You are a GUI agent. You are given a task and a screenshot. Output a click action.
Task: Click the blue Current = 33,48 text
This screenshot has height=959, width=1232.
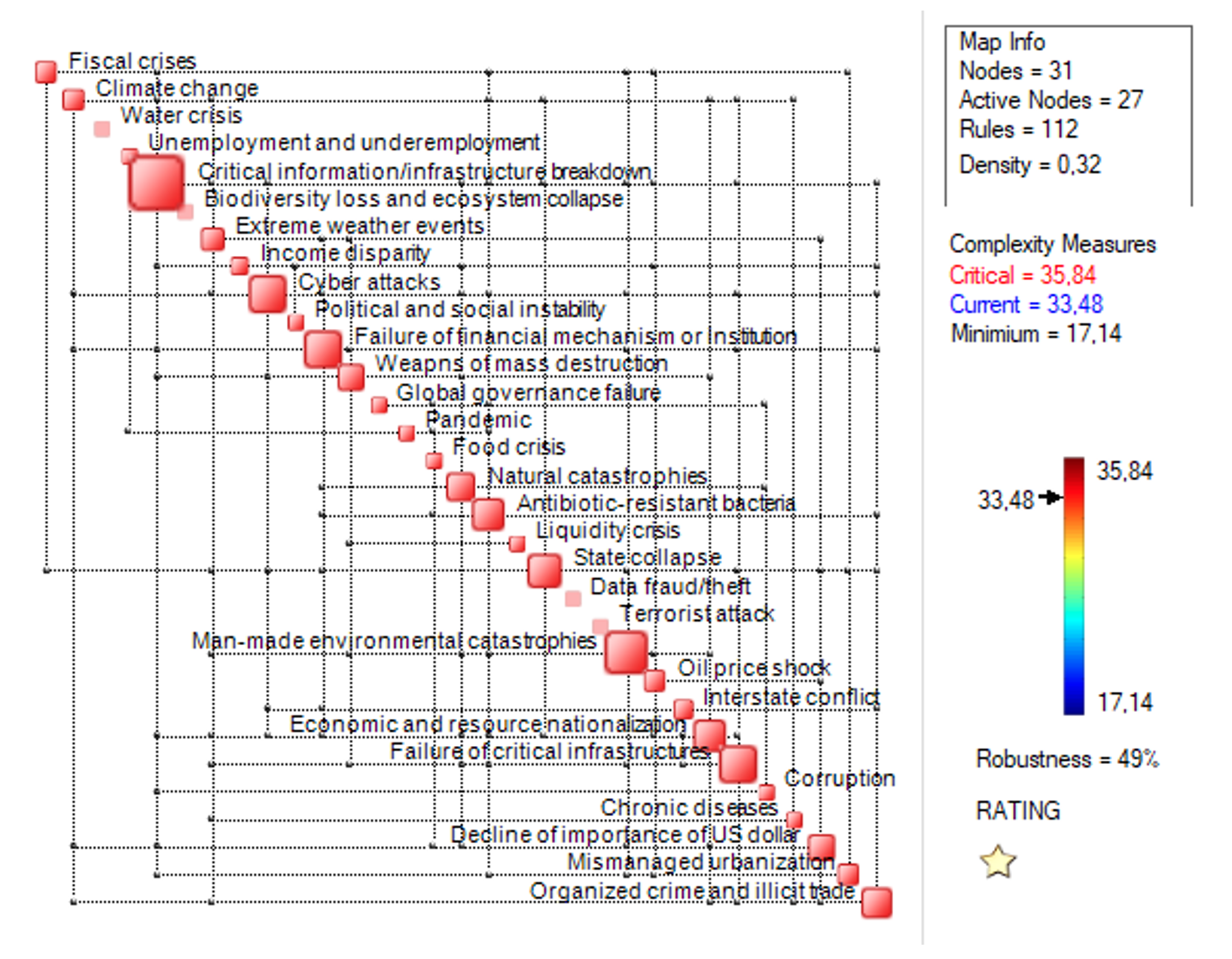point(1026,305)
